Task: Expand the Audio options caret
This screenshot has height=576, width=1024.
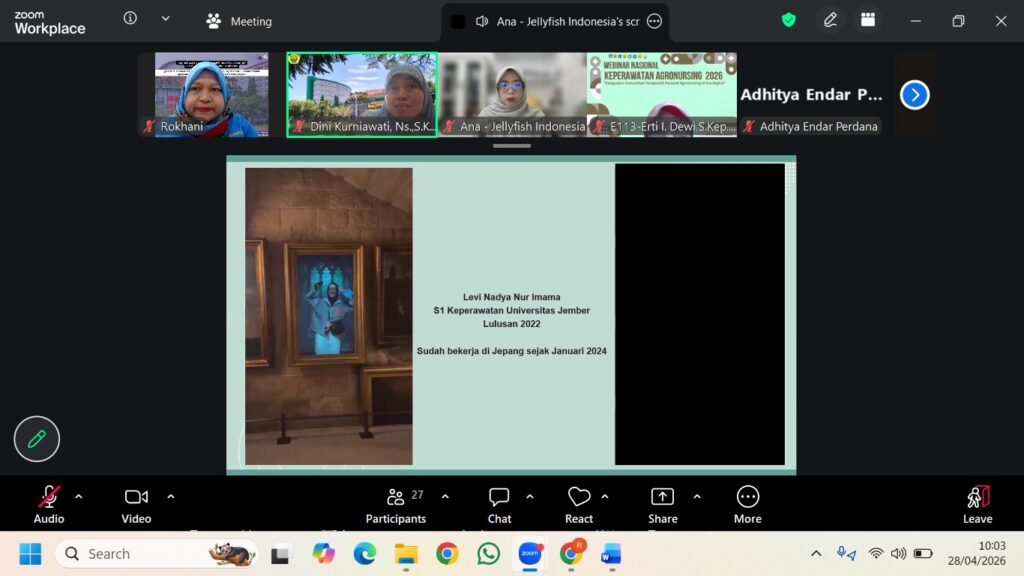Action: pyautogui.click(x=79, y=496)
